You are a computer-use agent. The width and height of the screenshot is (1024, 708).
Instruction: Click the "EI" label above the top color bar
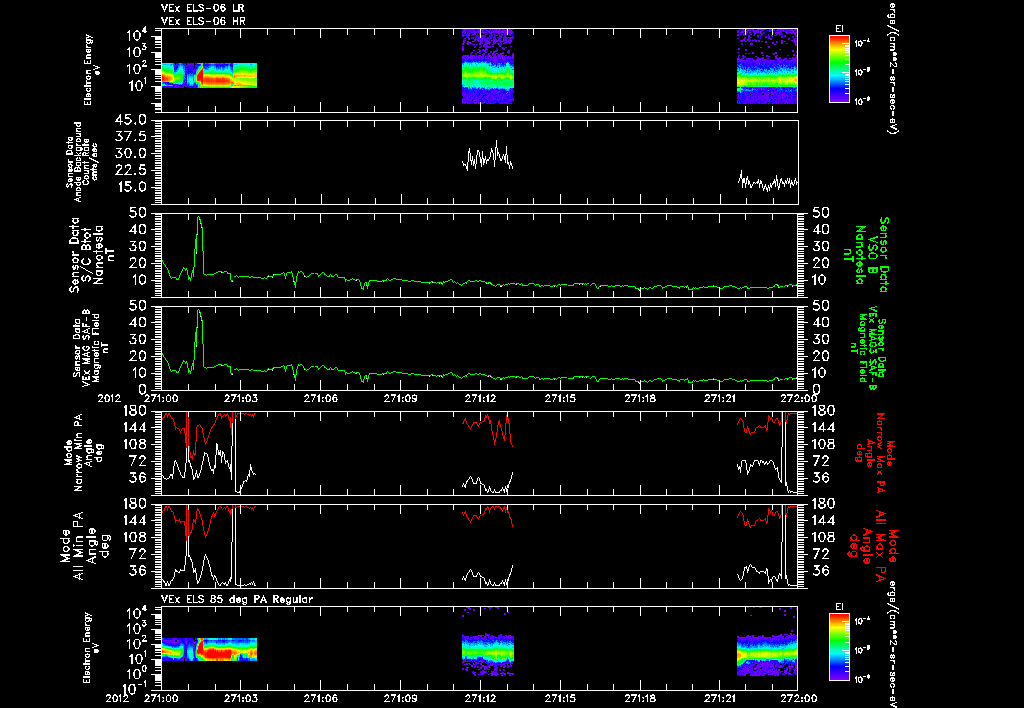(x=839, y=29)
